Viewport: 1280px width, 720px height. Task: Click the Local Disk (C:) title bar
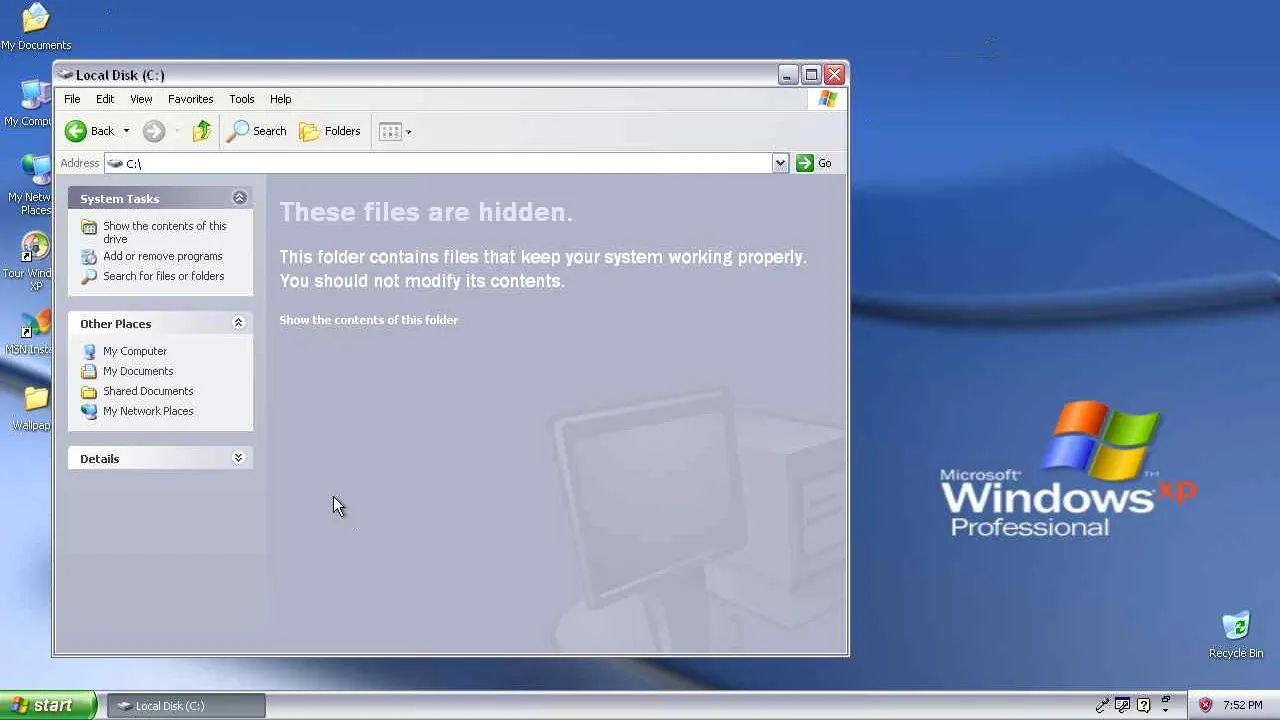451,74
